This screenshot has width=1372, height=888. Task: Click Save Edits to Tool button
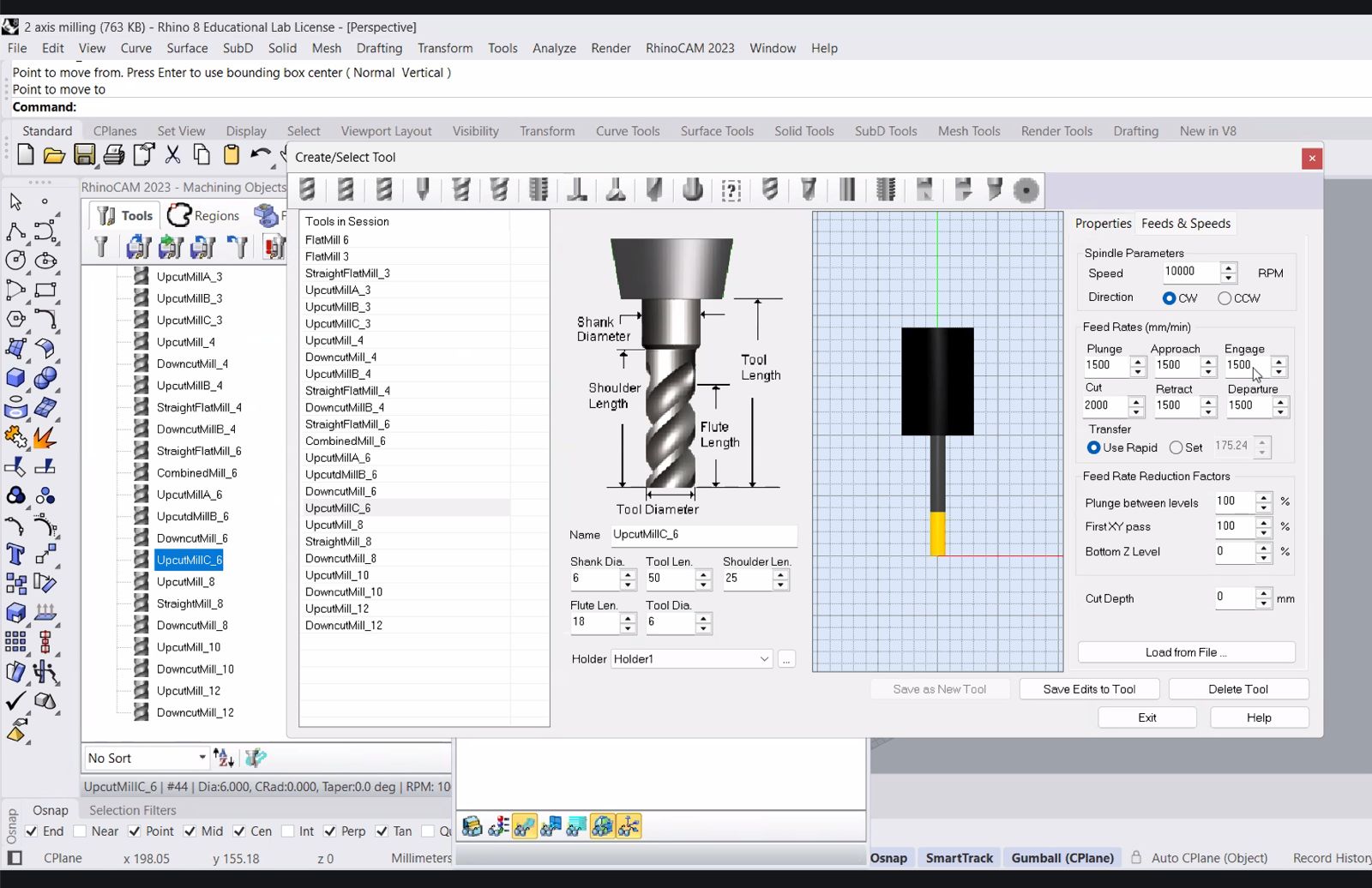pyautogui.click(x=1089, y=689)
